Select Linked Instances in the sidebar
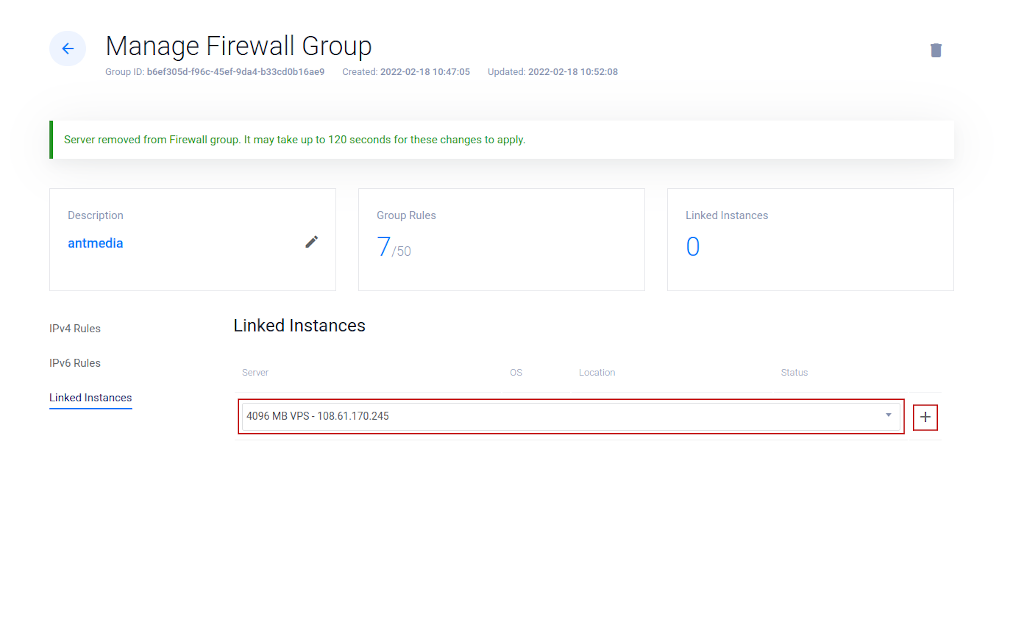The width and height of the screenshot is (1024, 619). pos(90,398)
